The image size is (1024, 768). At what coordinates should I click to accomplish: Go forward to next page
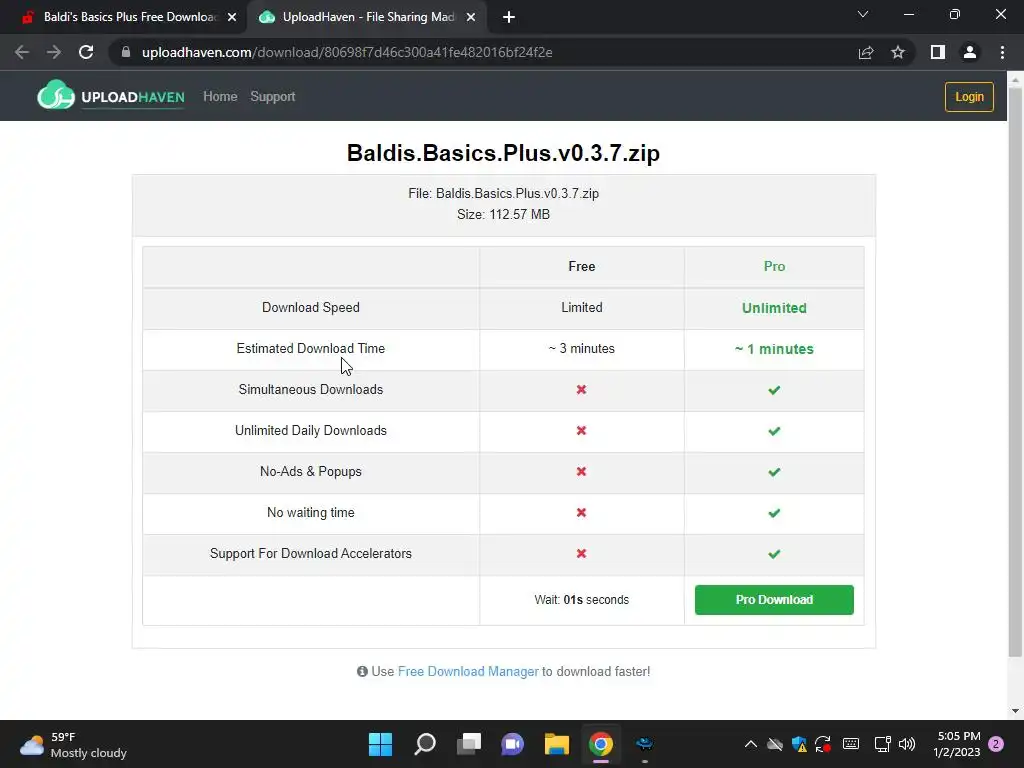point(54,52)
